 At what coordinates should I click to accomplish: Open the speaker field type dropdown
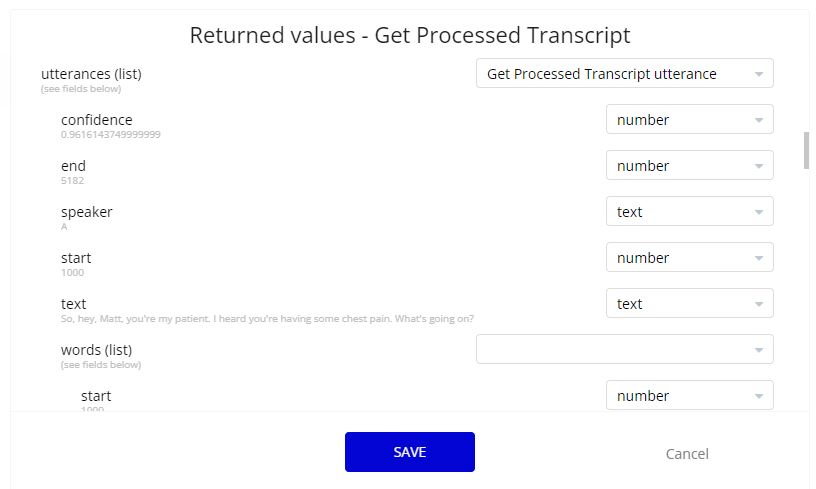pyautogui.click(x=690, y=211)
